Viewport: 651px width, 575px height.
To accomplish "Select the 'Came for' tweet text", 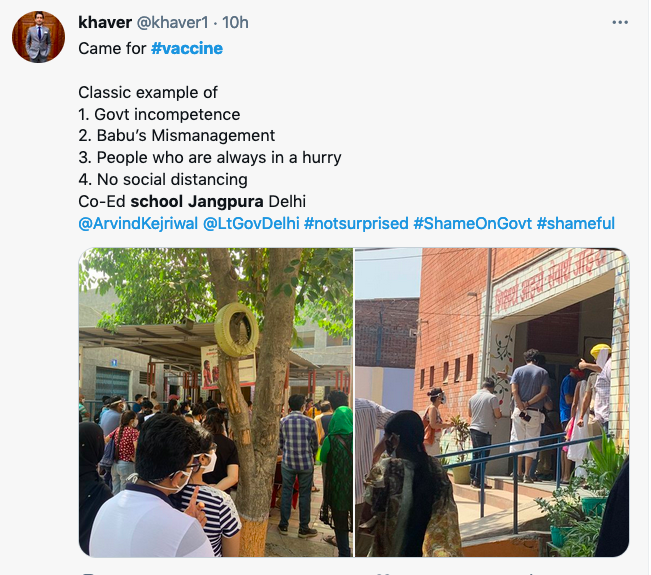I will [112, 49].
